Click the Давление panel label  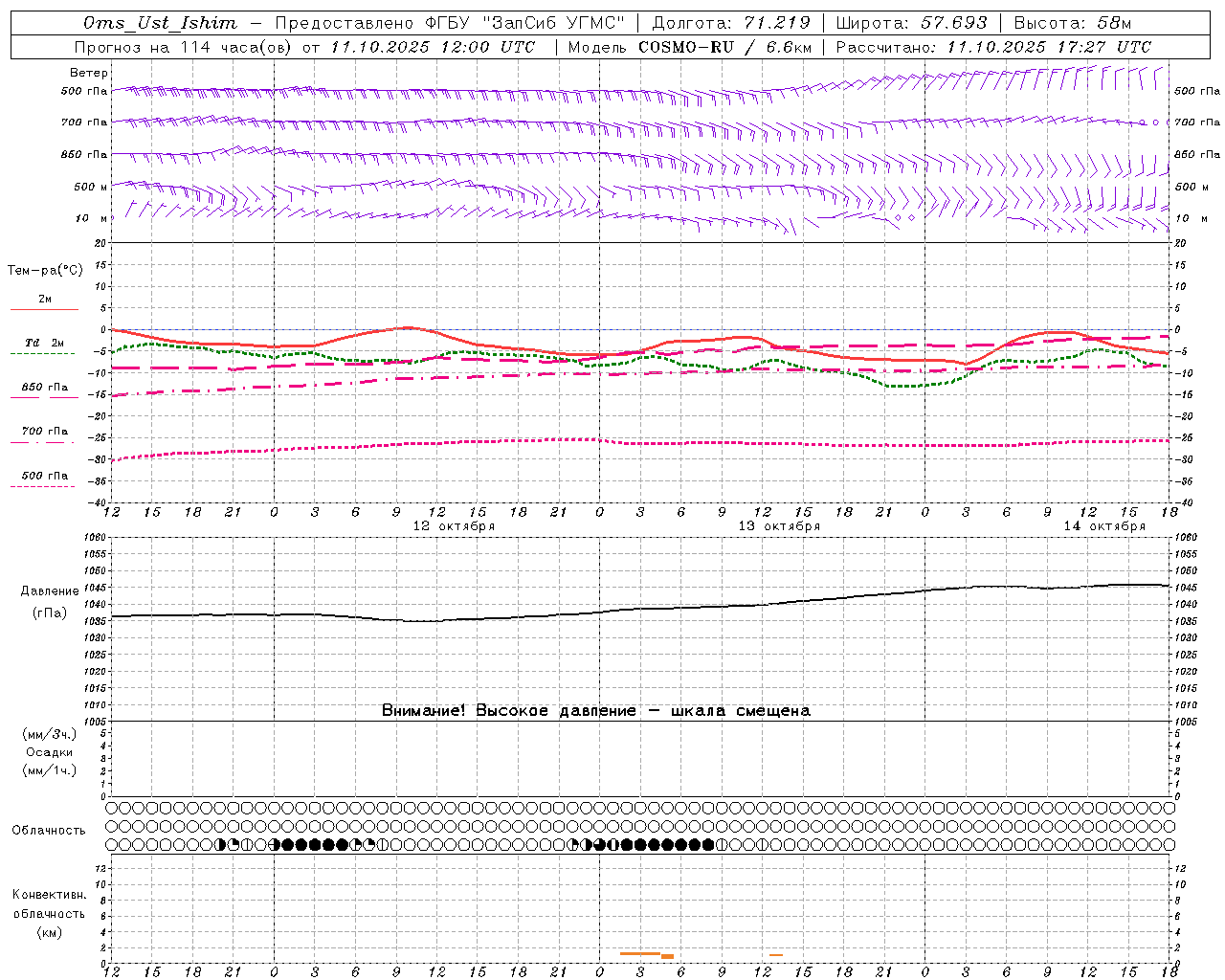[x=50, y=591]
